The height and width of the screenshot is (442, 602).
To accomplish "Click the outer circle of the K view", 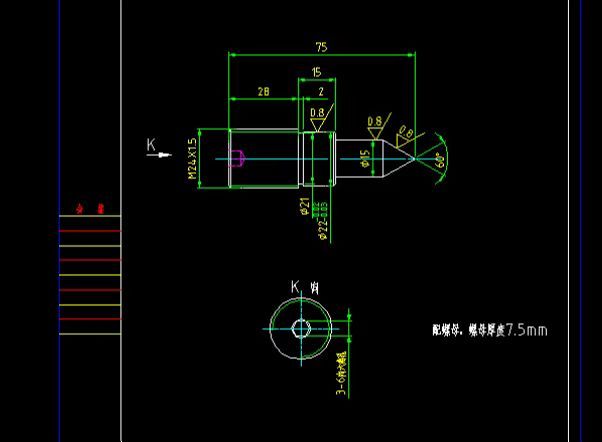I will (272, 329).
